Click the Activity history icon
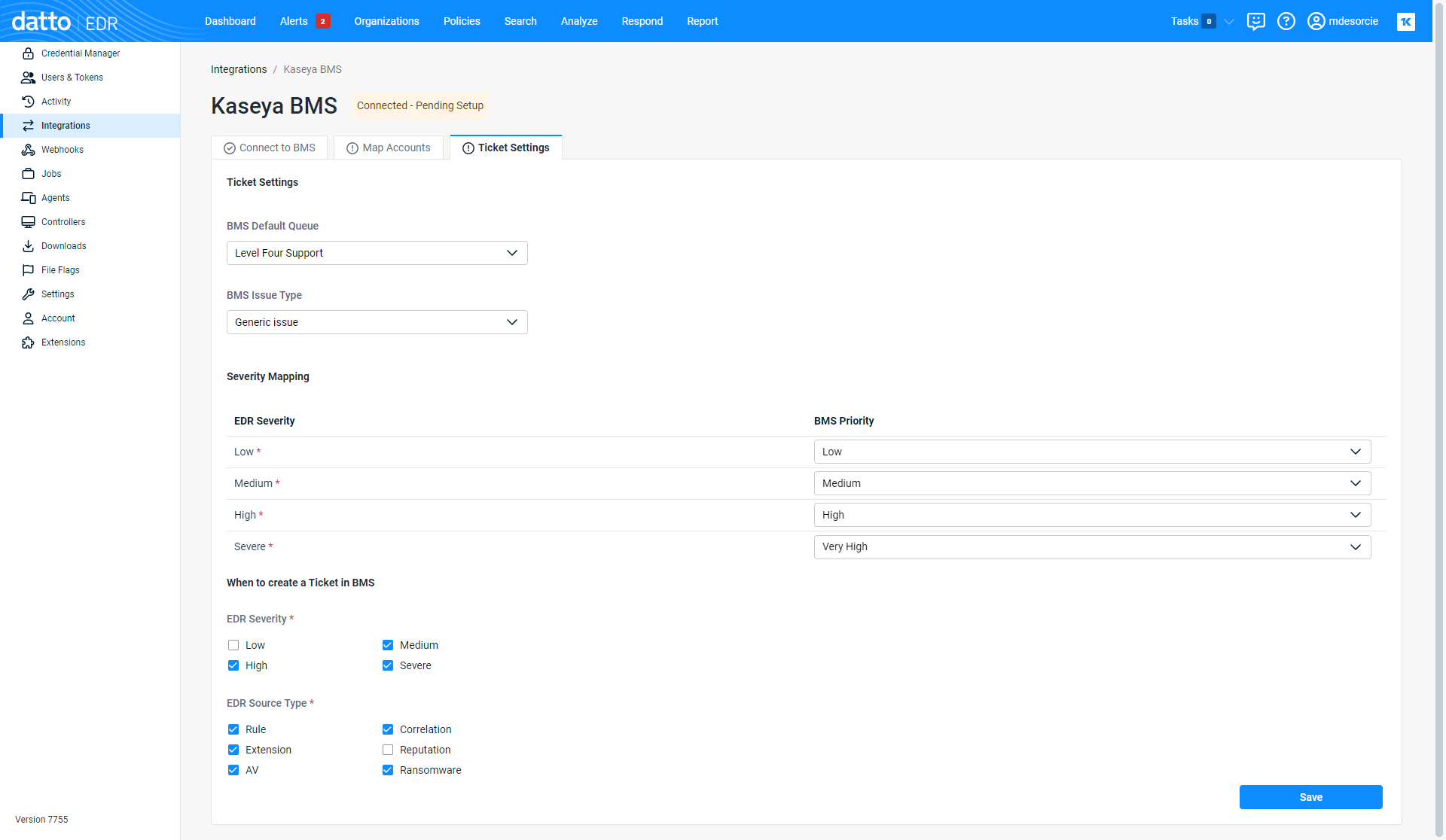Image resolution: width=1446 pixels, height=840 pixels. pyautogui.click(x=28, y=102)
